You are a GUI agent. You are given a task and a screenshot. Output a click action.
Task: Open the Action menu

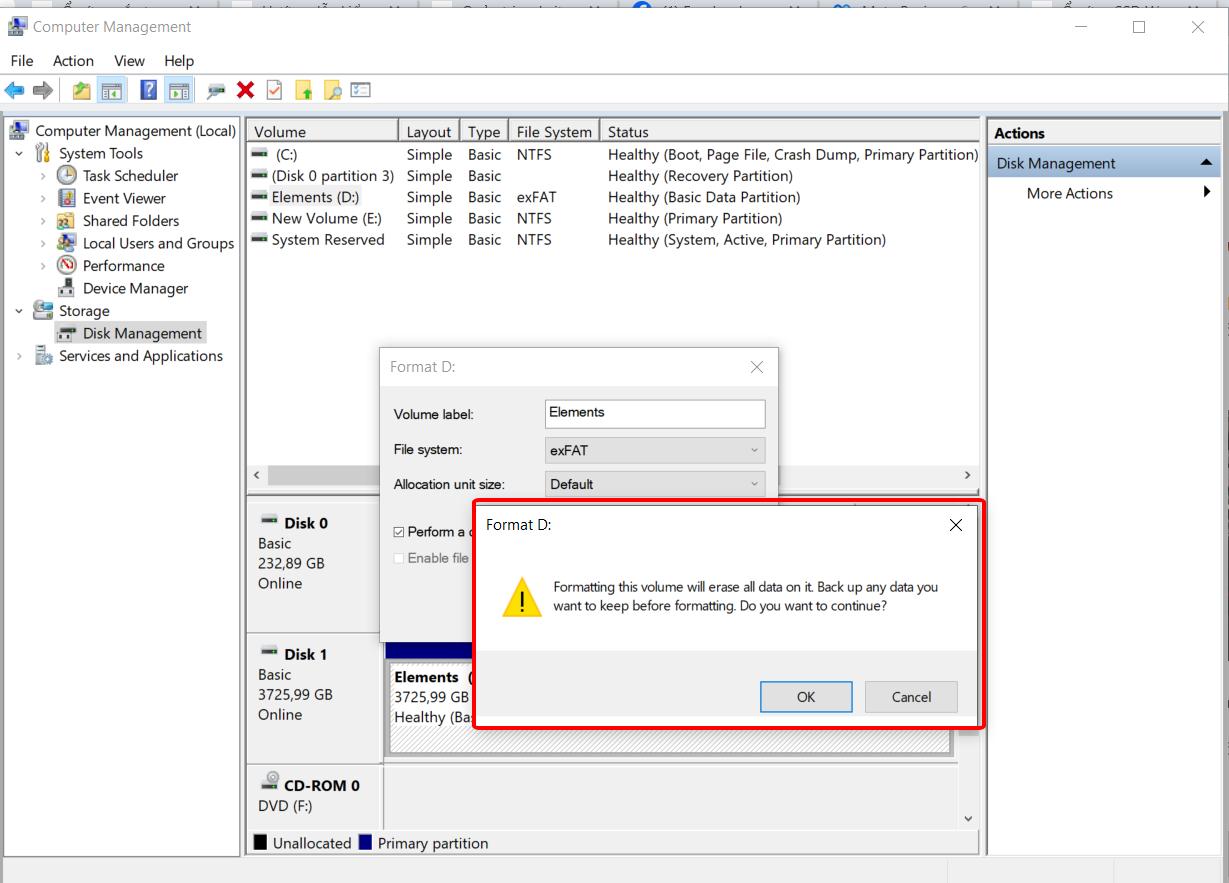(x=73, y=61)
